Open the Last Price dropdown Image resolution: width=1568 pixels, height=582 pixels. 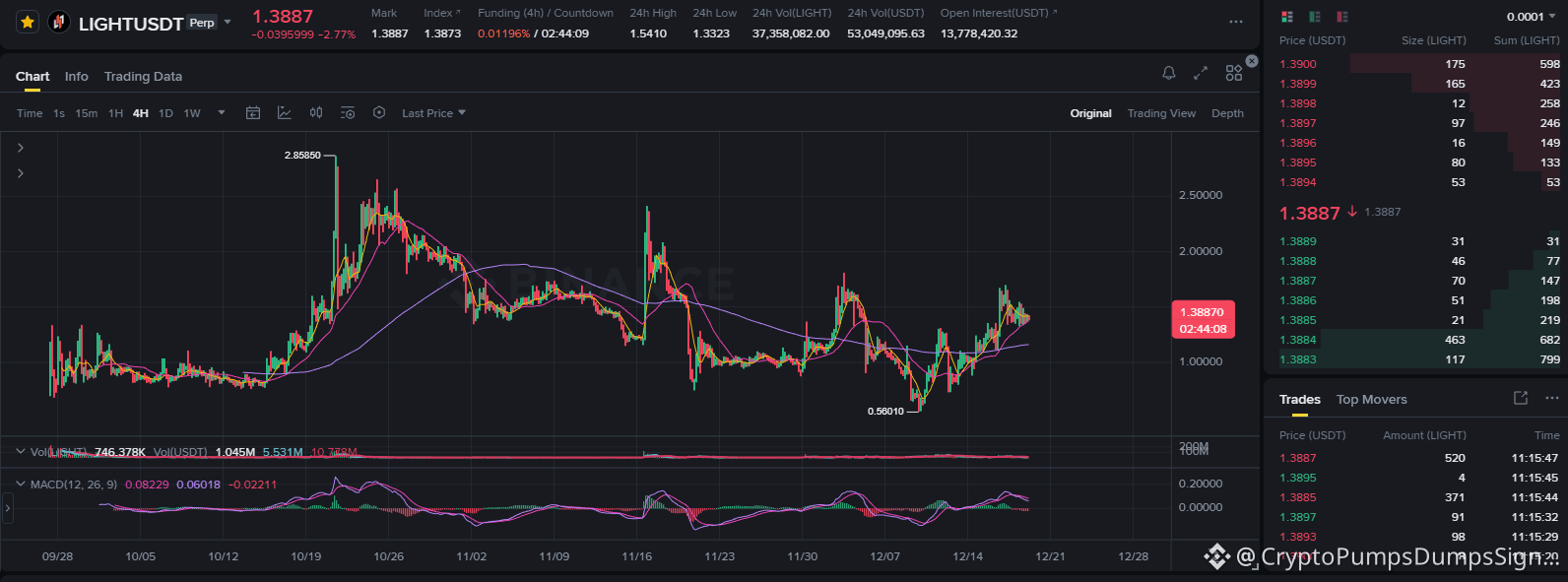tap(433, 113)
